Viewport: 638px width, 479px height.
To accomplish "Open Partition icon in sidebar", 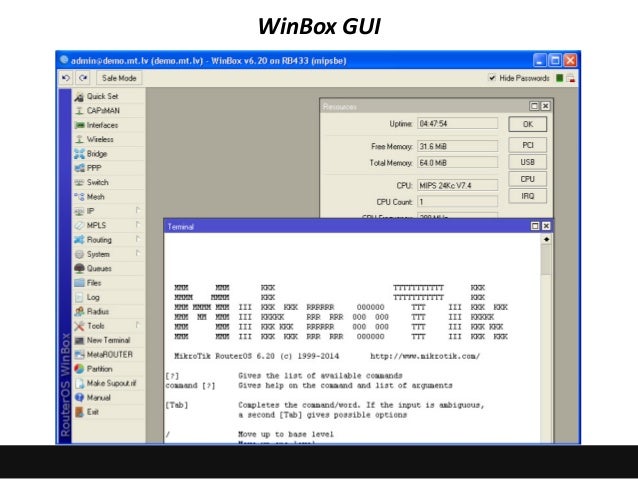I will point(79,369).
